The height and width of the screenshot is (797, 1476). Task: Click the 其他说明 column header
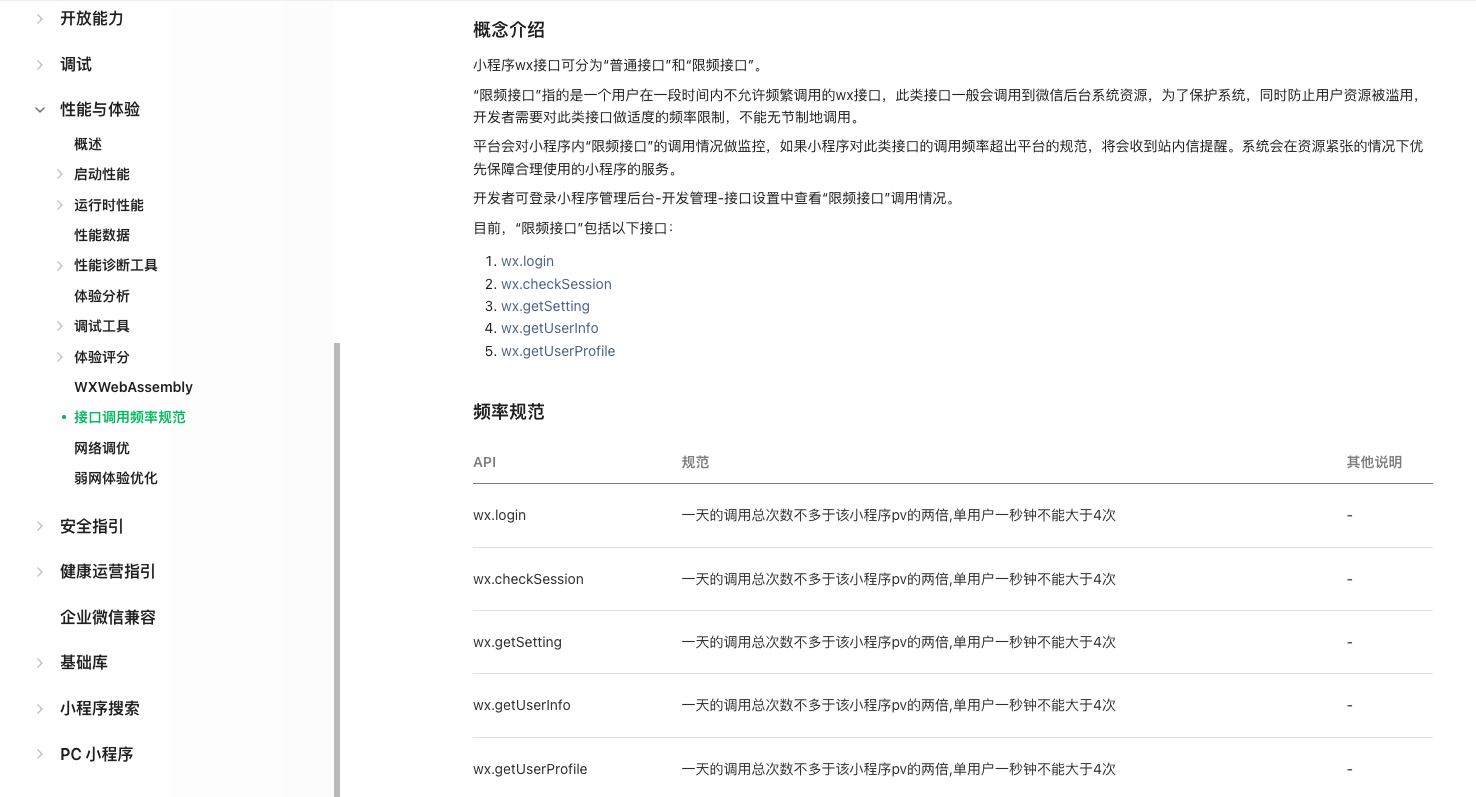(1374, 462)
